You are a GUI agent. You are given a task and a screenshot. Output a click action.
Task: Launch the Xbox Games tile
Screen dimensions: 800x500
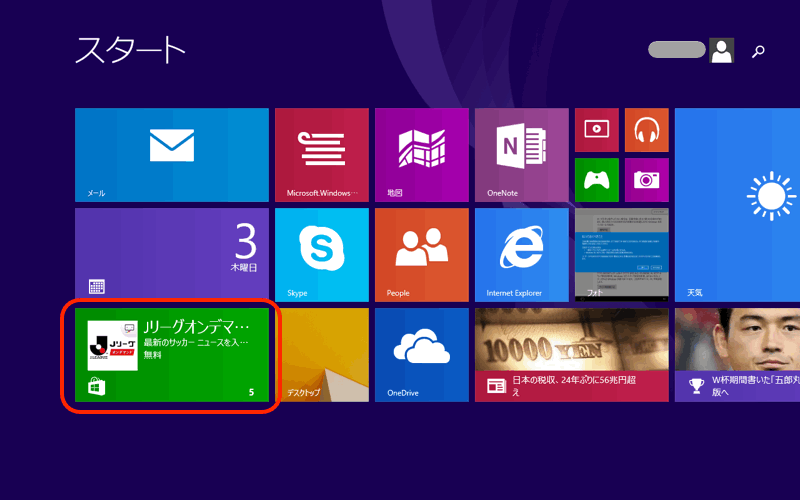tap(597, 180)
